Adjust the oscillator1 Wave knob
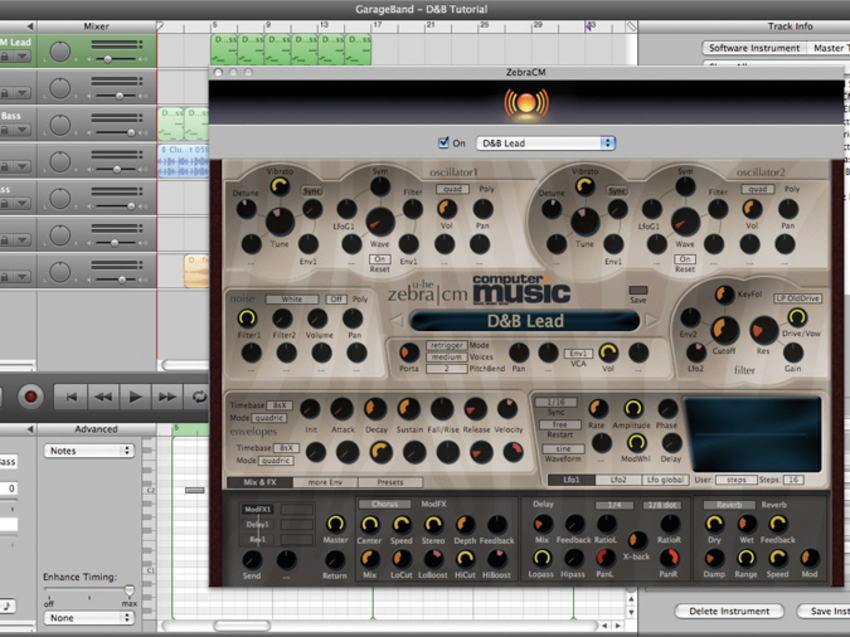 tap(379, 221)
